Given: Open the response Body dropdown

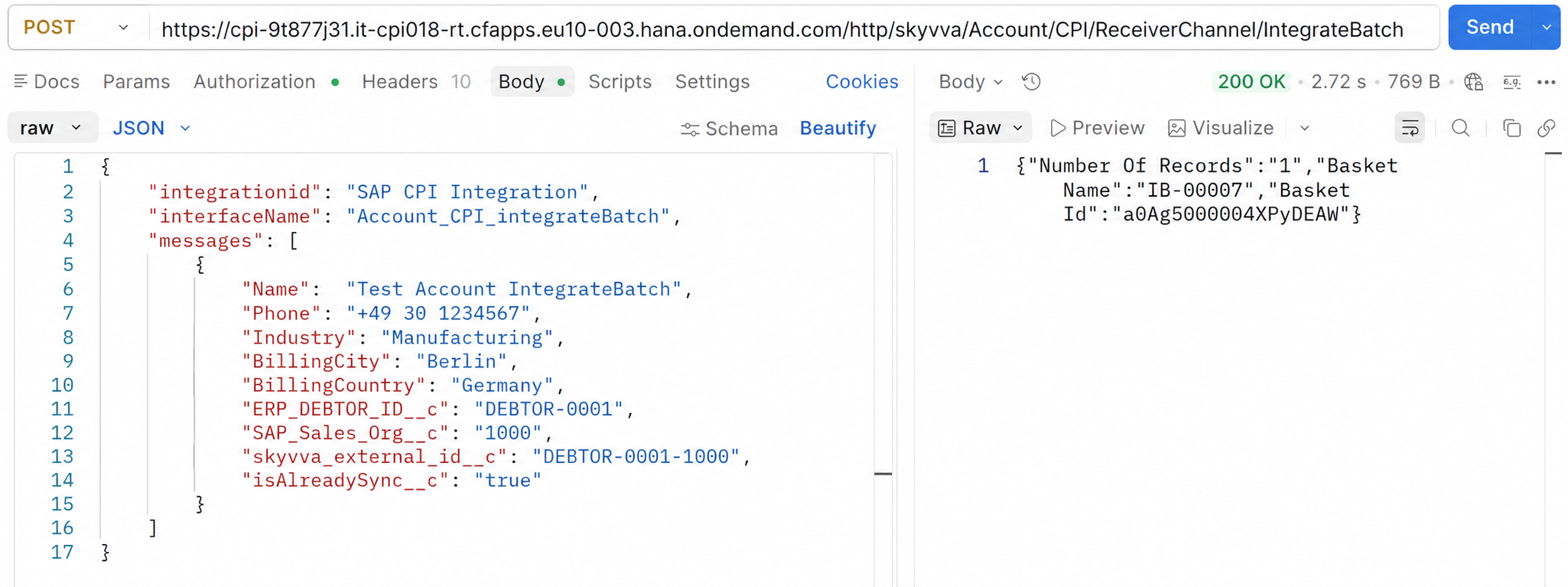Looking at the screenshot, I should (971, 82).
